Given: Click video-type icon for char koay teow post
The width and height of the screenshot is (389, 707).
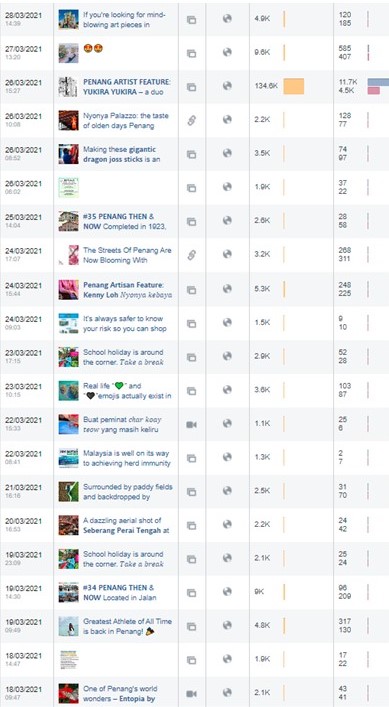Looking at the screenshot, I should (x=192, y=424).
